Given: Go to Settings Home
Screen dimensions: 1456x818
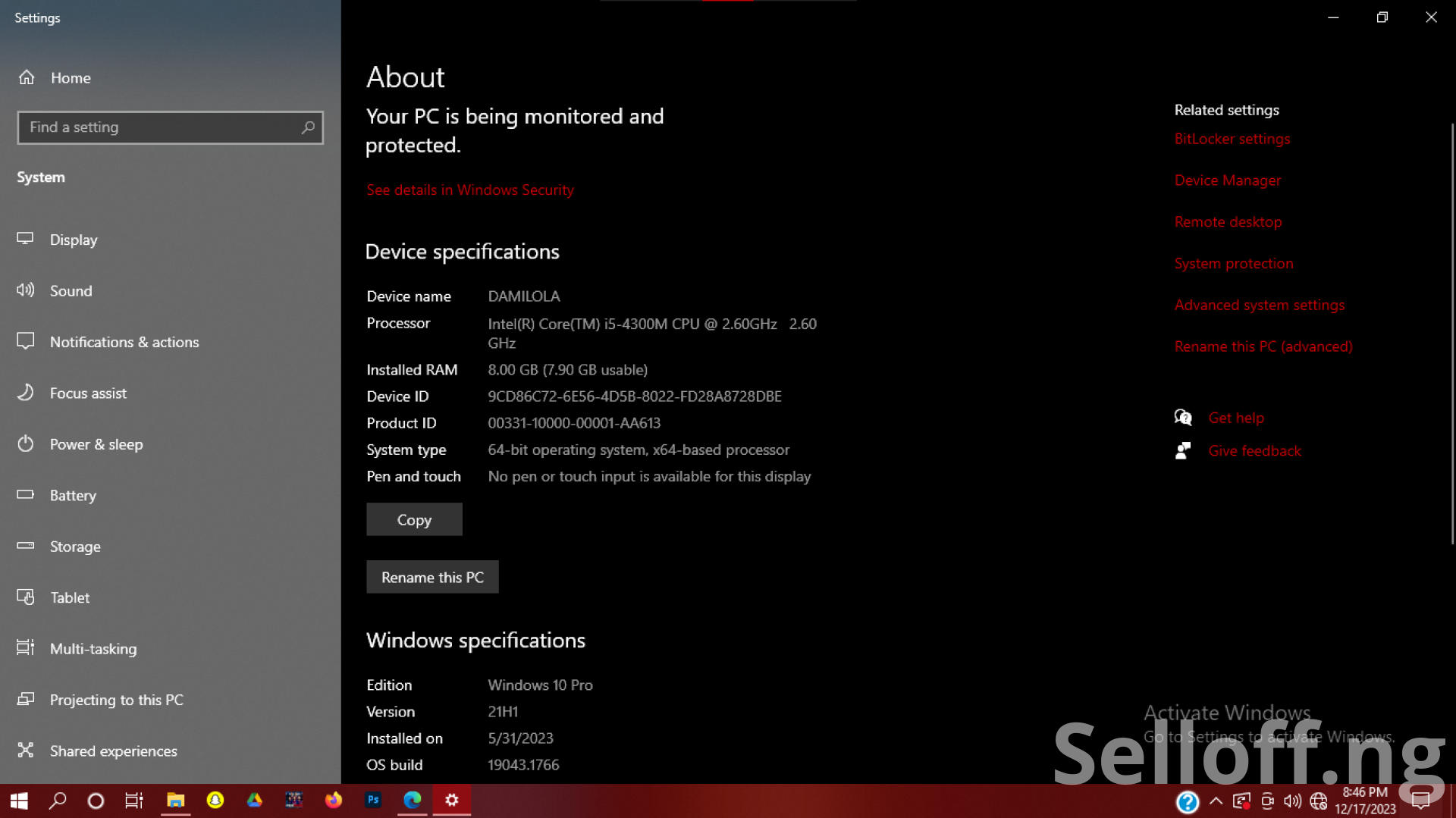Looking at the screenshot, I should [x=55, y=77].
